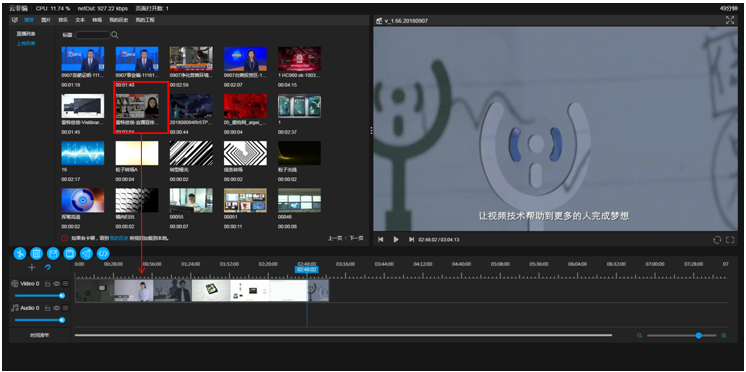Click the Video 0 film reel icon
The height and width of the screenshot is (372, 746).
point(15,284)
